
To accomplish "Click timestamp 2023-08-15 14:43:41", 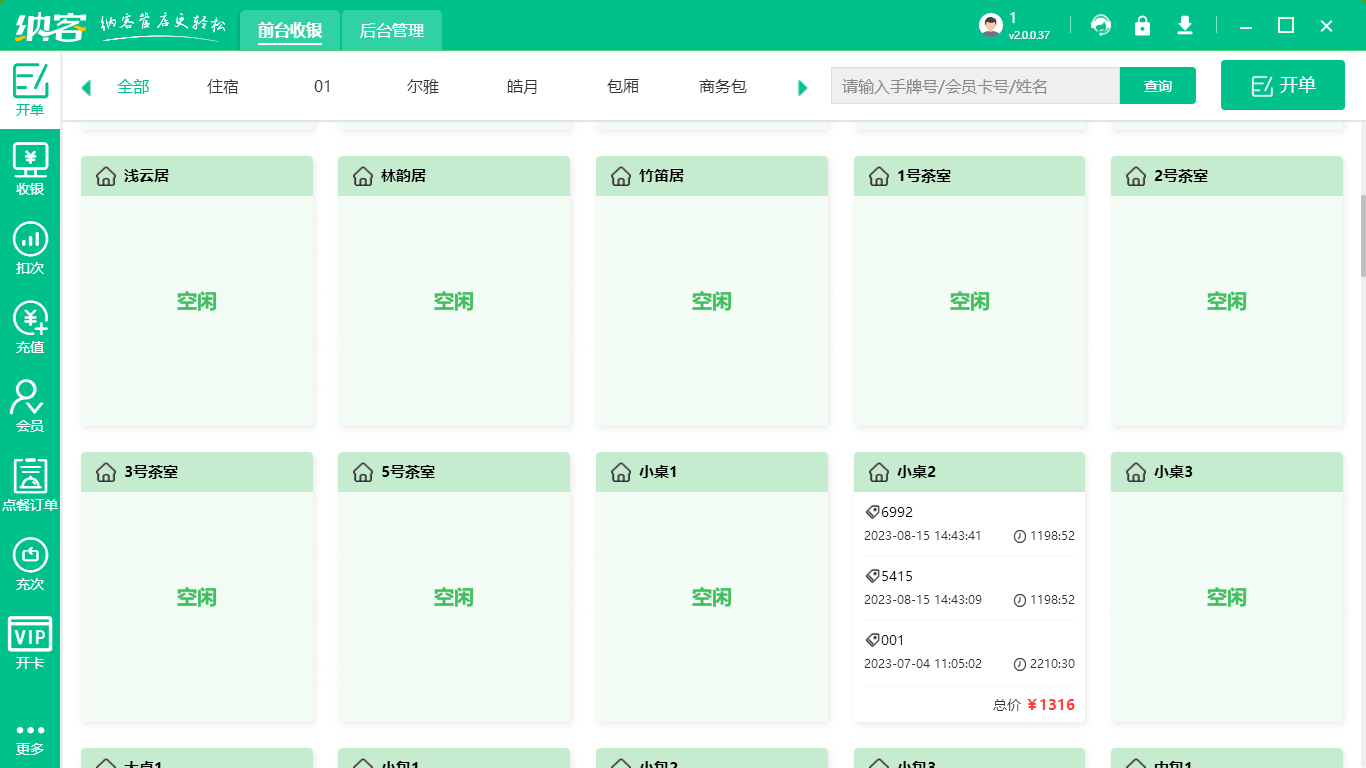I will 923,536.
